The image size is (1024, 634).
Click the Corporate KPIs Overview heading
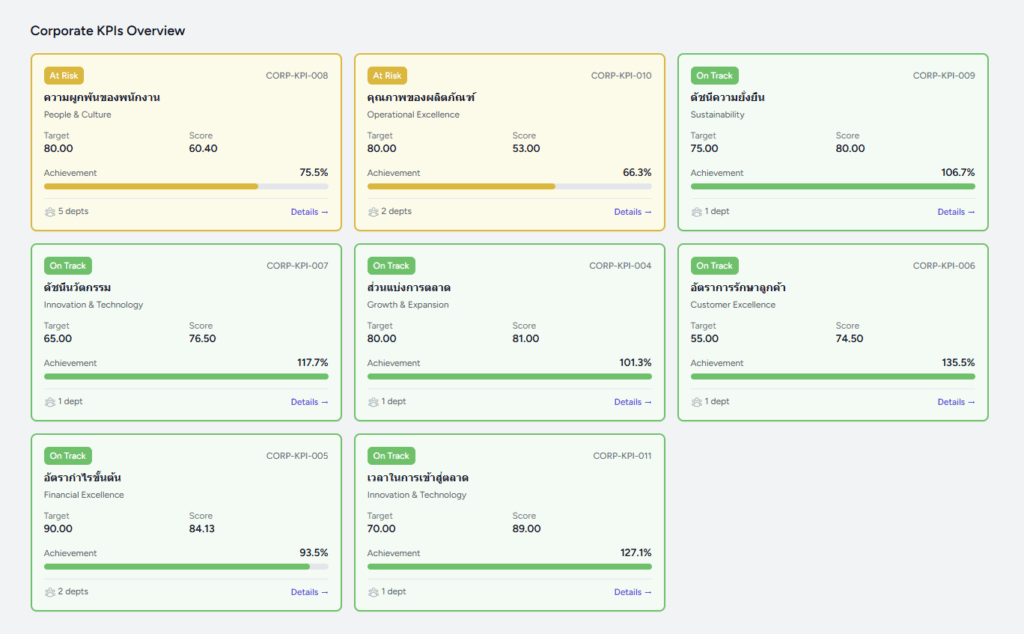107,31
